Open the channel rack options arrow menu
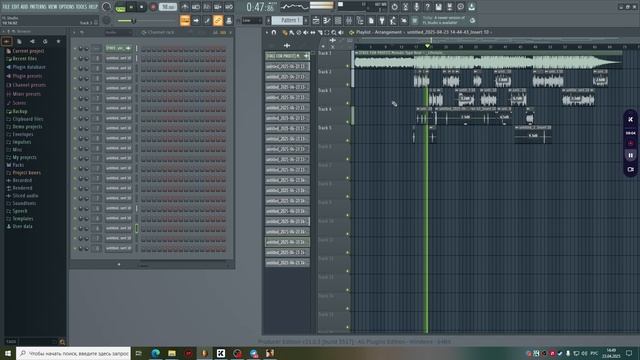 coord(74,32)
